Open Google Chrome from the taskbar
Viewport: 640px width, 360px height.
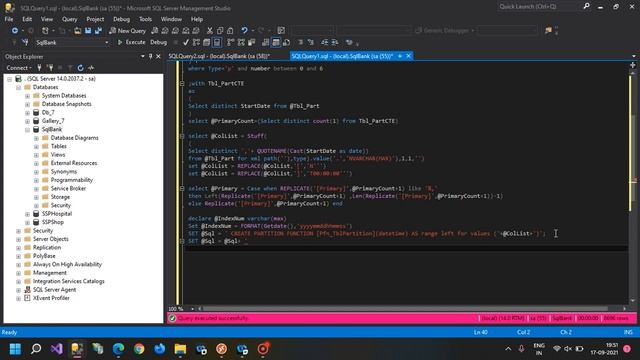pos(139,349)
